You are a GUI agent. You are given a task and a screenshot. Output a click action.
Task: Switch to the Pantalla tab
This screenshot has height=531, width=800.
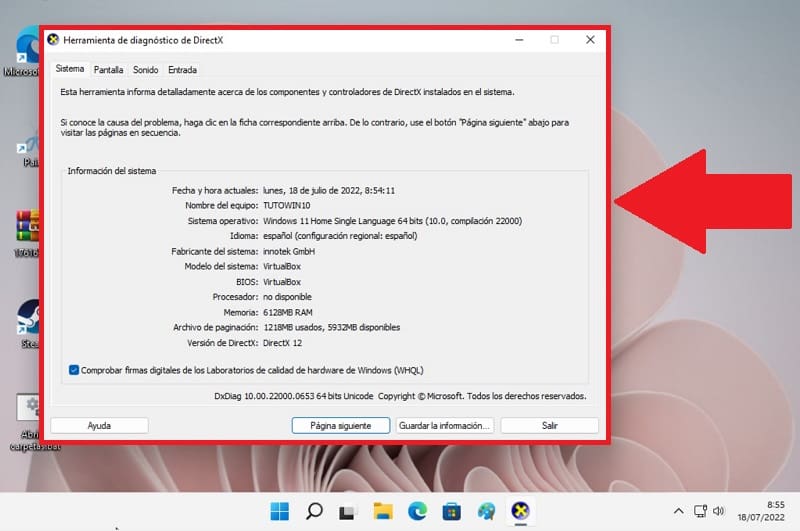pos(108,70)
